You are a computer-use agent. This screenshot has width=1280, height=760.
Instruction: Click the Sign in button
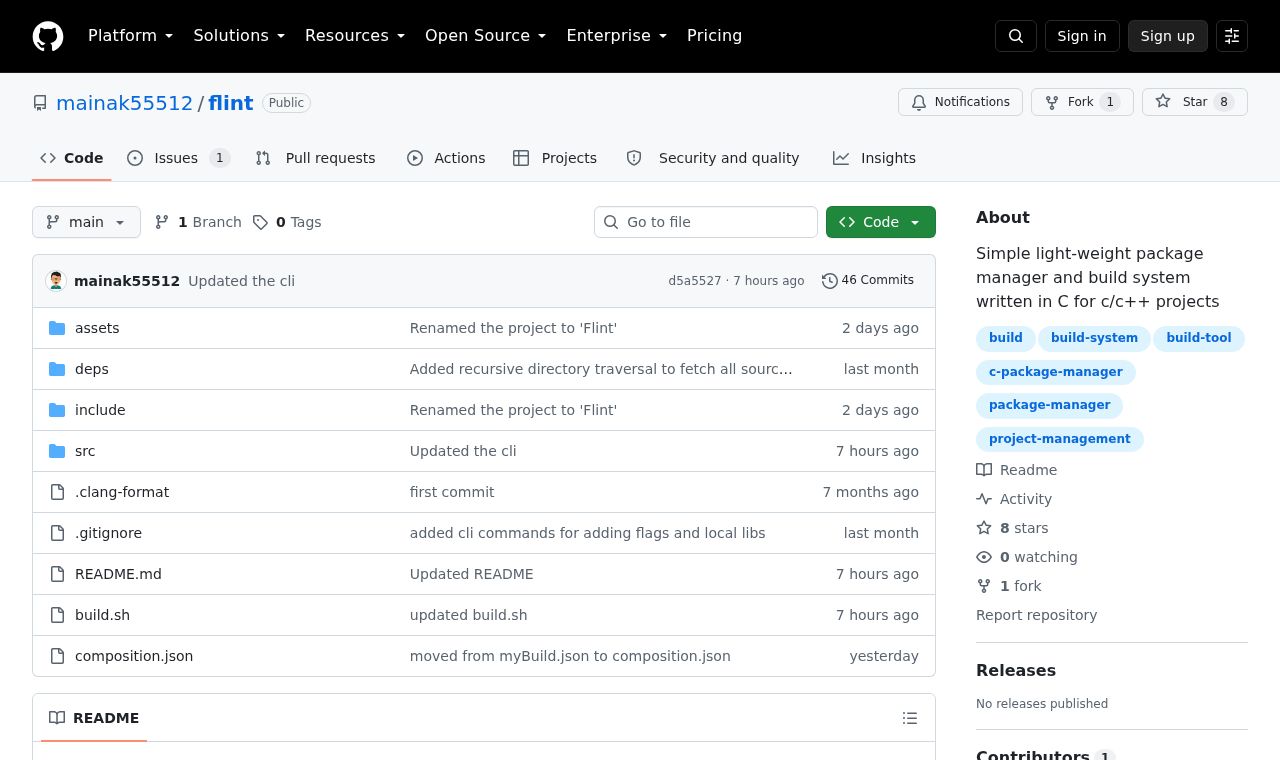(x=1082, y=36)
